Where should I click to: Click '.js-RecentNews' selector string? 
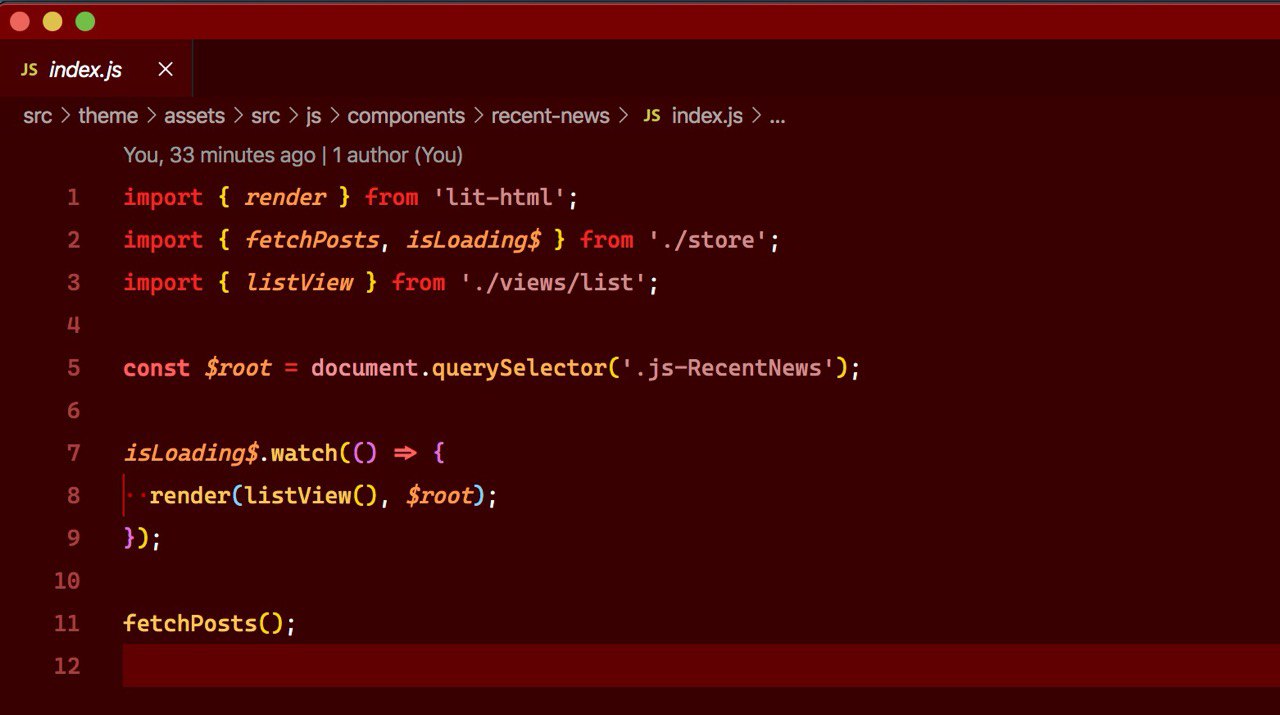coord(727,368)
